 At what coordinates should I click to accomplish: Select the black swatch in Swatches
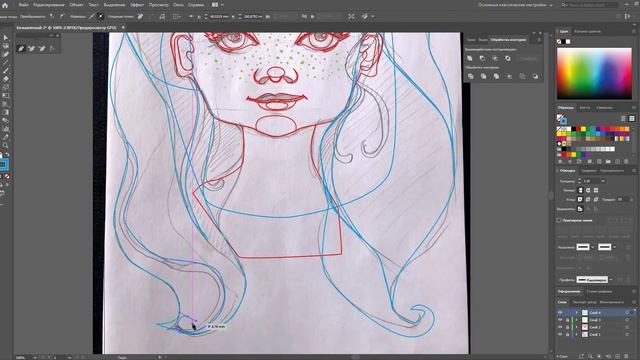[574, 129]
